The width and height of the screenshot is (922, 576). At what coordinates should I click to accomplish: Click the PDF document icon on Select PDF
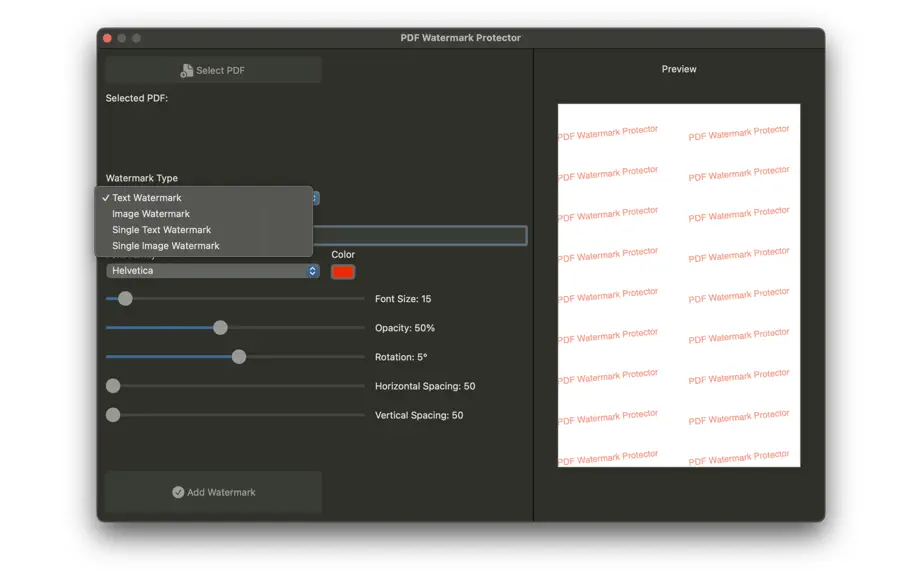(x=186, y=71)
